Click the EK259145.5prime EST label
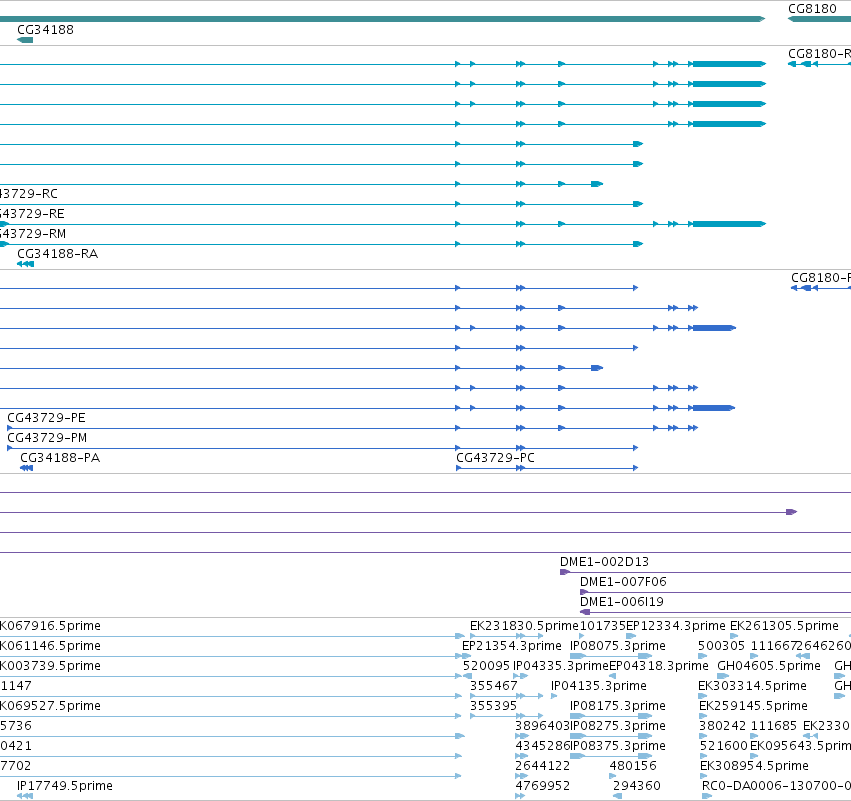The width and height of the screenshot is (851, 801). 753,706
